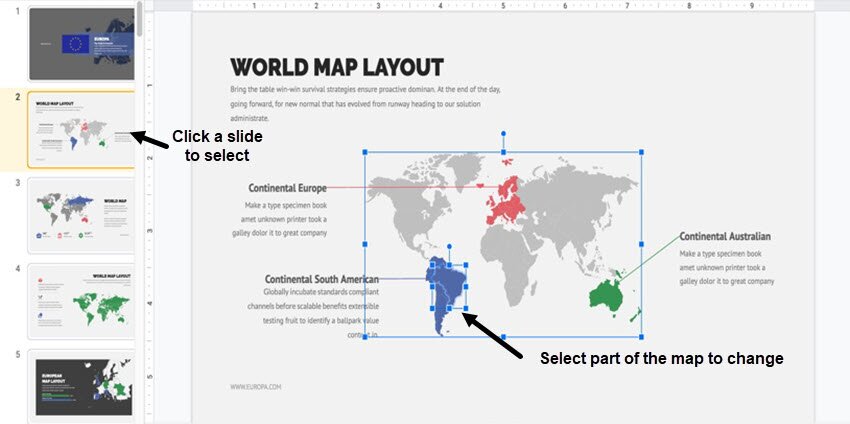Image resolution: width=850 pixels, height=424 pixels.
Task: Click the top-right handle of map selection
Action: tap(641, 152)
